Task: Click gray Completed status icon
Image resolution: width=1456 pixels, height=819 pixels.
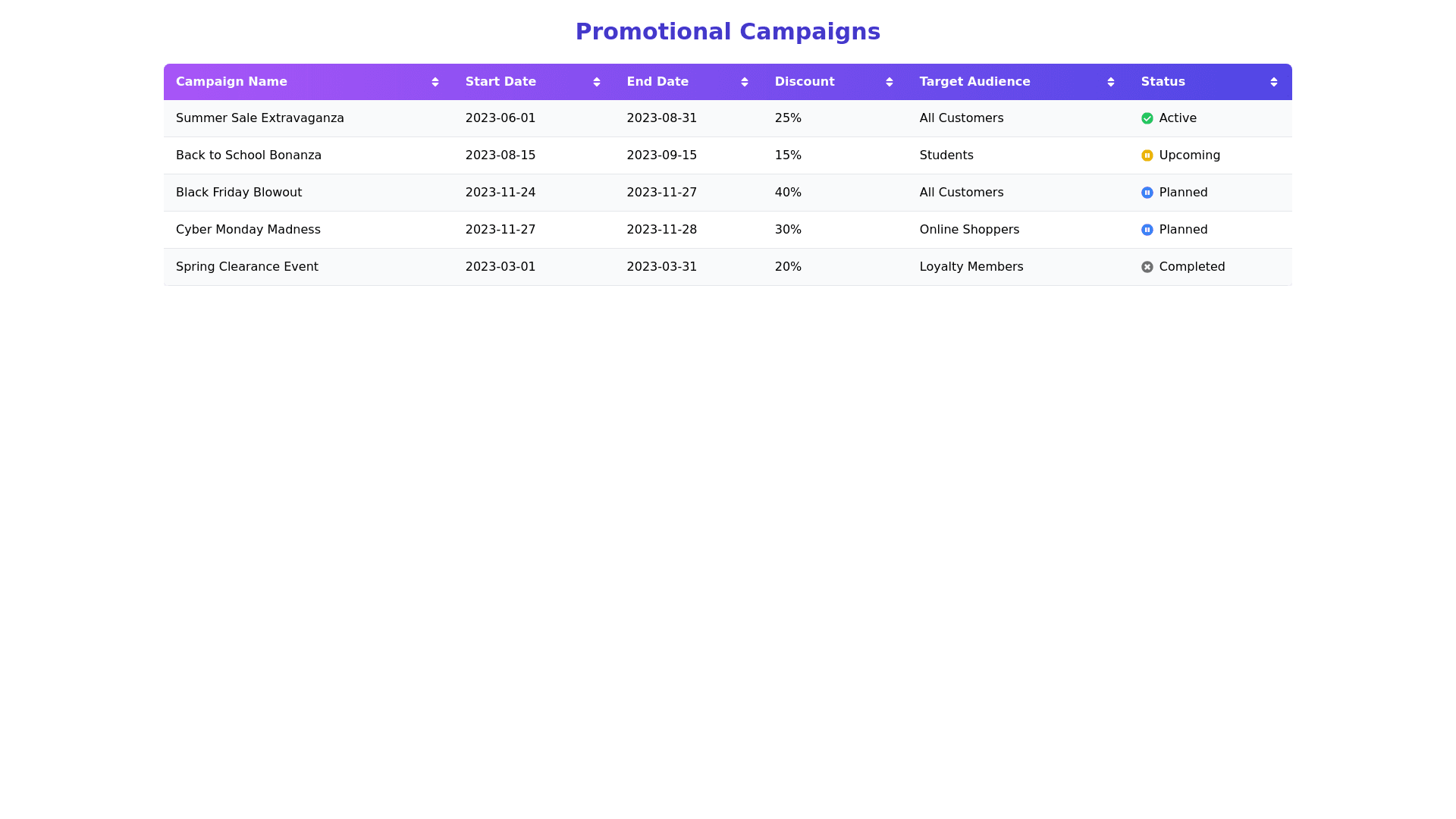Action: (x=1147, y=267)
